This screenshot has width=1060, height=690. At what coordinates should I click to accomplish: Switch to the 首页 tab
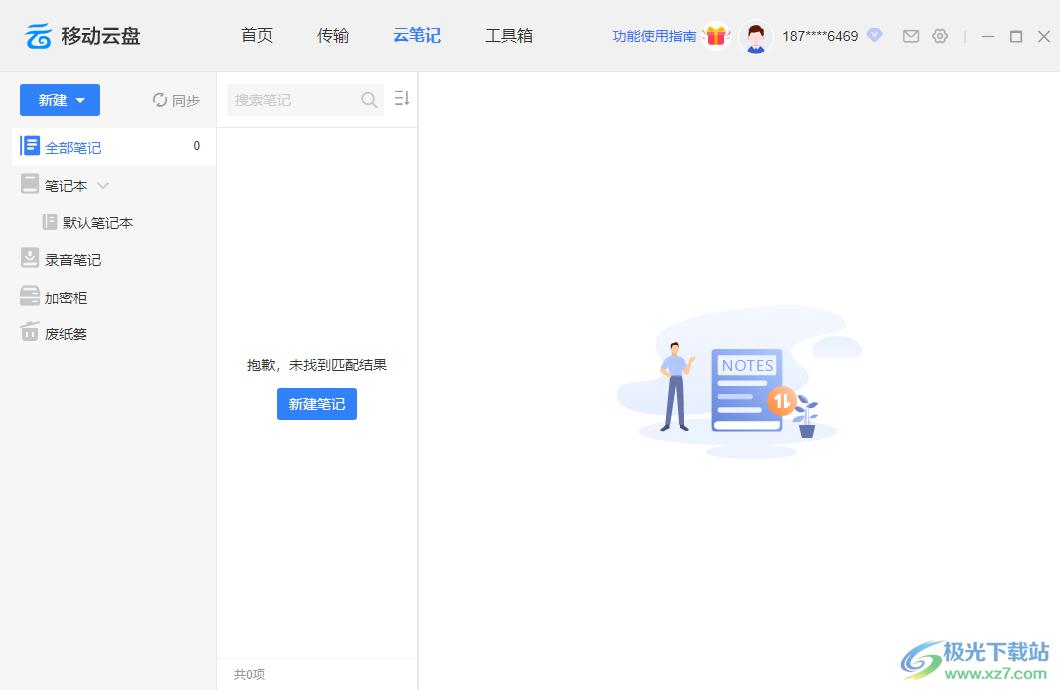point(257,36)
